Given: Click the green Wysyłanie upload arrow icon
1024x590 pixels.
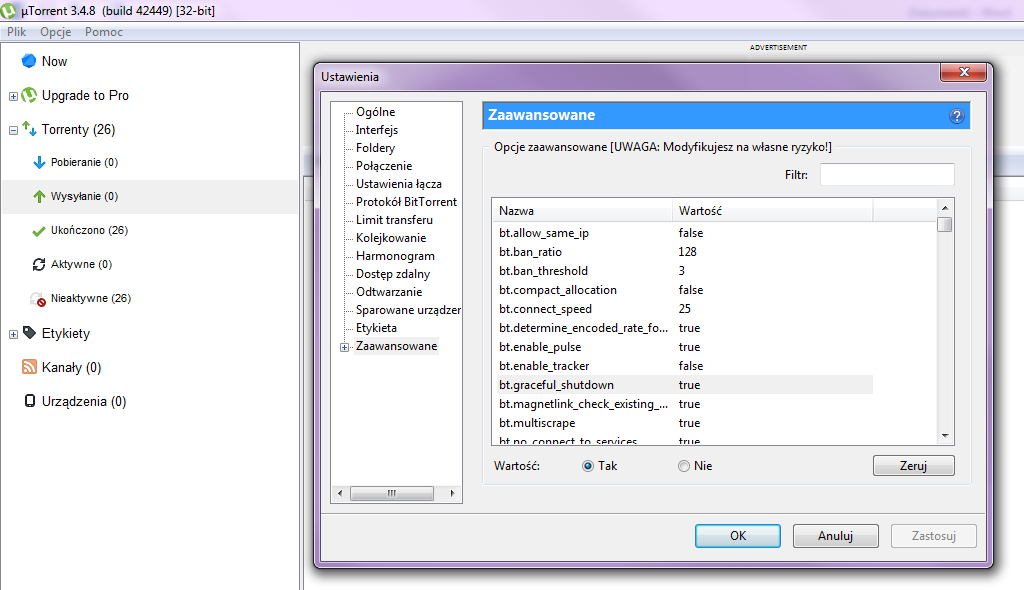Looking at the screenshot, I should pos(39,196).
